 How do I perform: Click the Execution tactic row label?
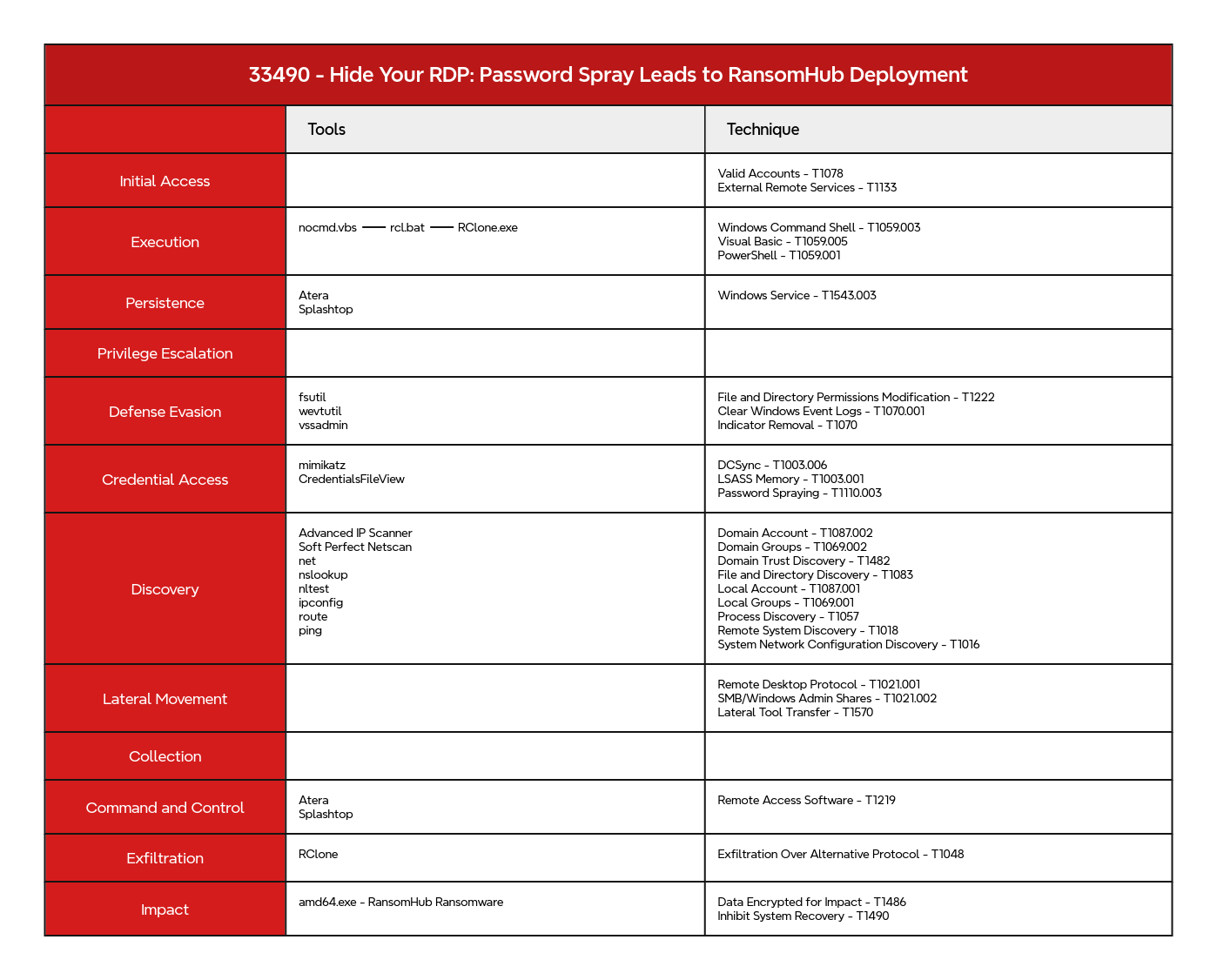coord(165,242)
